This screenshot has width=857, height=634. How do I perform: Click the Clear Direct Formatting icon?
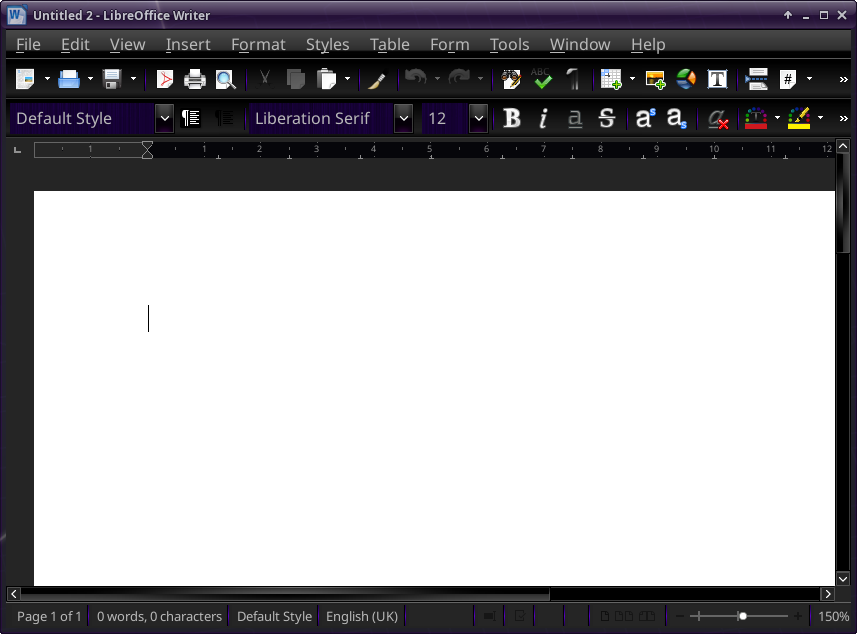[717, 119]
